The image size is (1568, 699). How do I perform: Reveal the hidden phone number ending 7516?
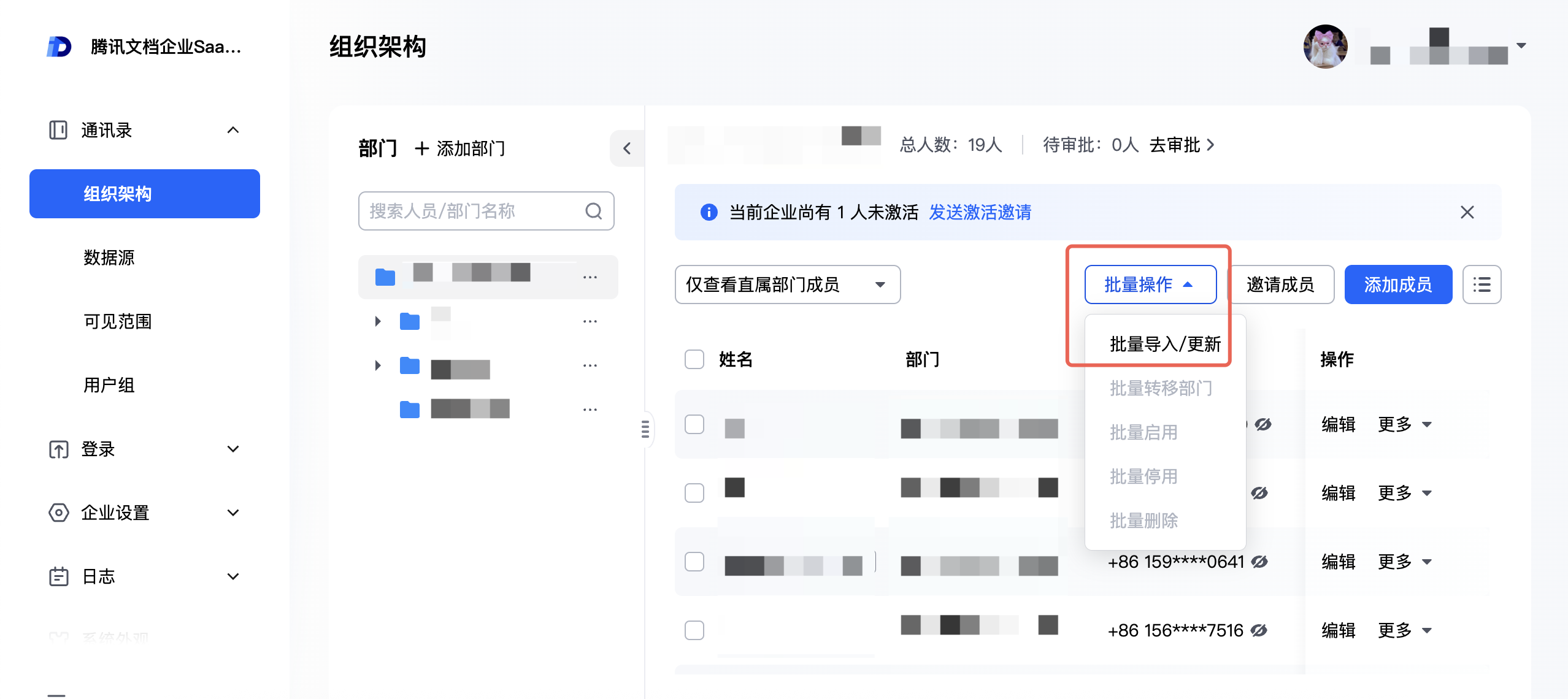[x=1259, y=630]
